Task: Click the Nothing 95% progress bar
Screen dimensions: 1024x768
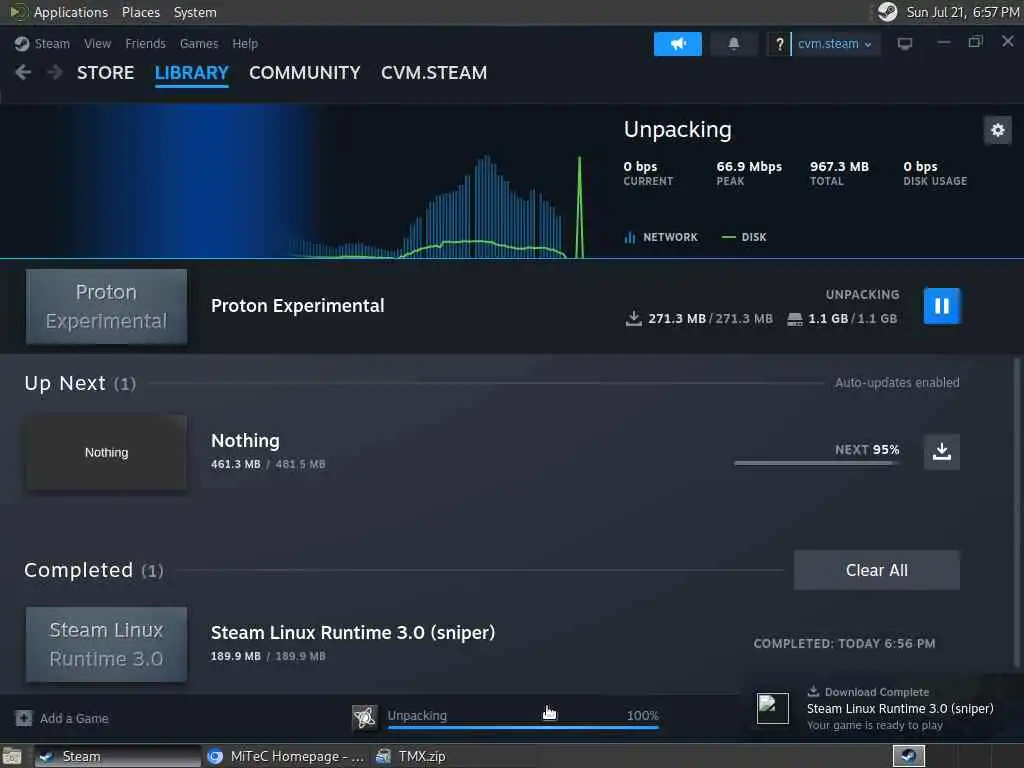Action: [x=816, y=463]
